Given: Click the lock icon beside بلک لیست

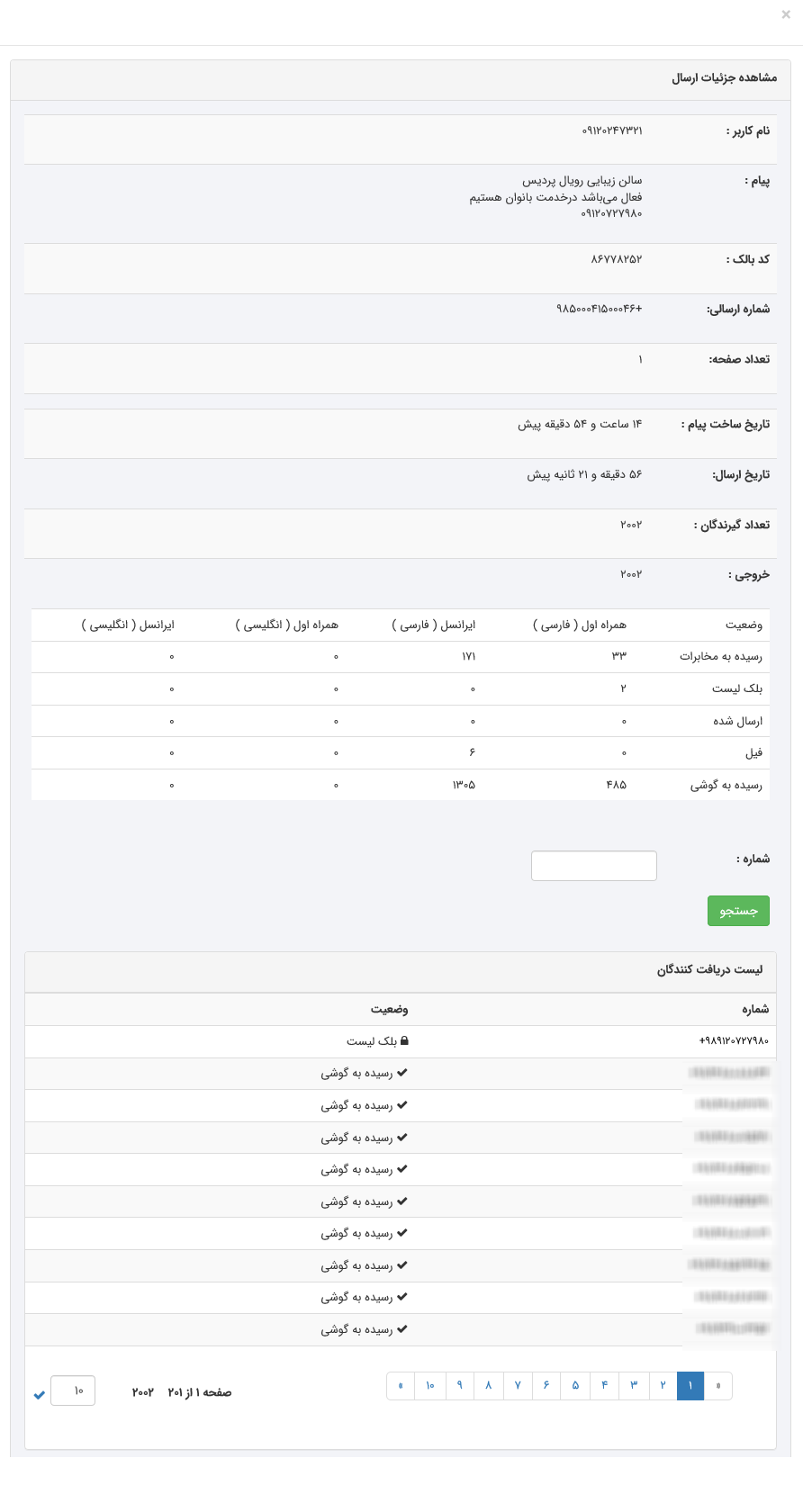Looking at the screenshot, I should click(404, 1041).
